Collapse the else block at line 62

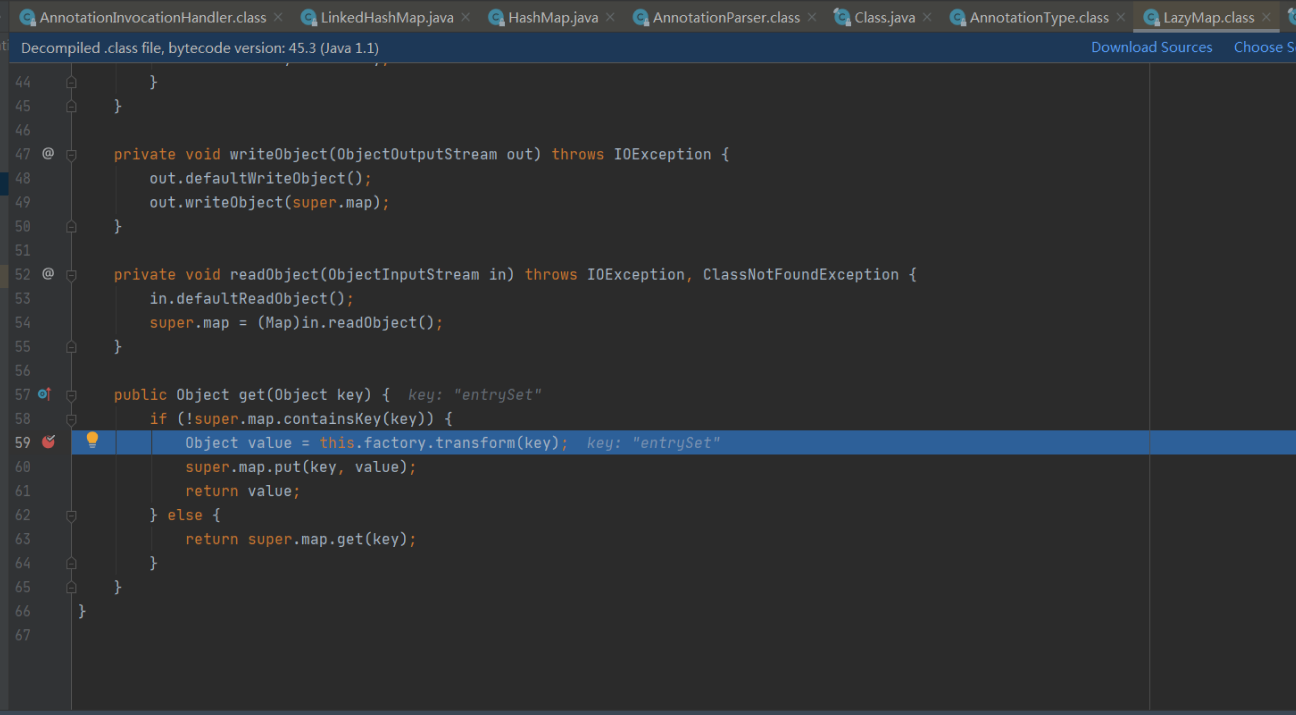coord(71,515)
